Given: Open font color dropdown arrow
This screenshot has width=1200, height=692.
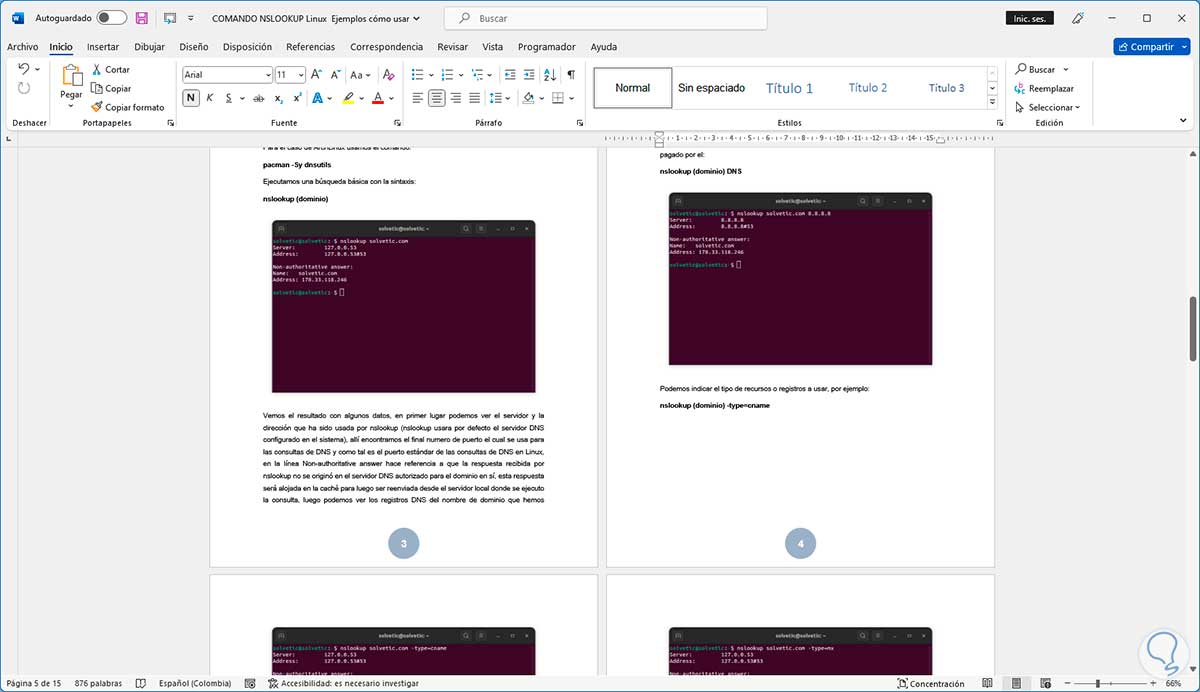Looking at the screenshot, I should tap(391, 98).
